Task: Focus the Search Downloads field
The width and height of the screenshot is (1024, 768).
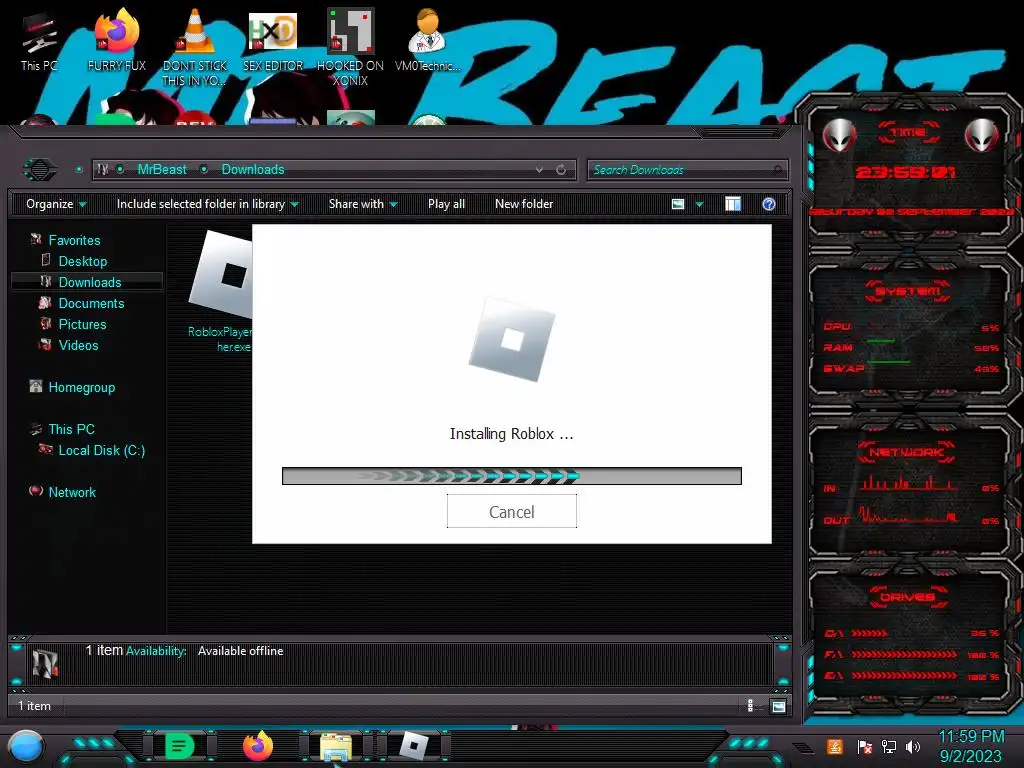Action: tap(688, 170)
